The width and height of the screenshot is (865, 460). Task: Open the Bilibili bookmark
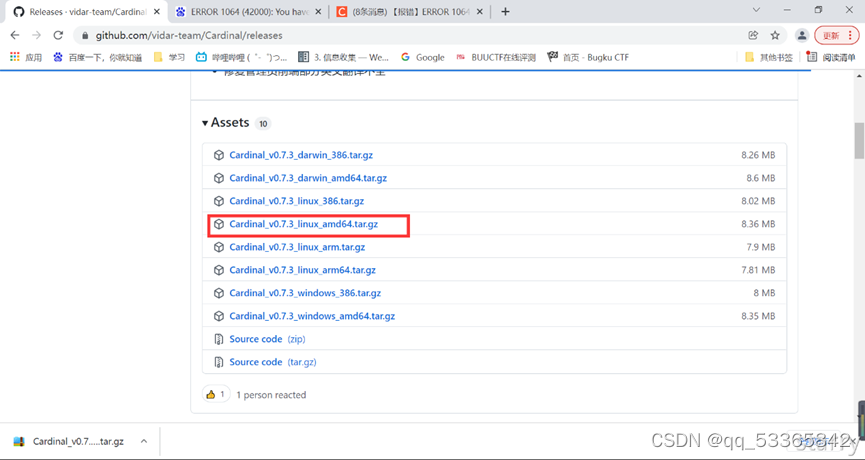click(x=241, y=57)
